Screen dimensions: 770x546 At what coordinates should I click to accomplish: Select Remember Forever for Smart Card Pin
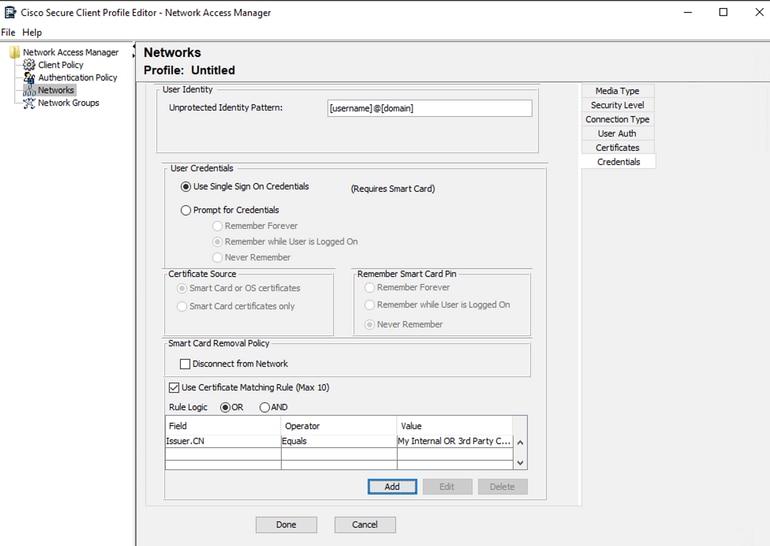point(370,288)
